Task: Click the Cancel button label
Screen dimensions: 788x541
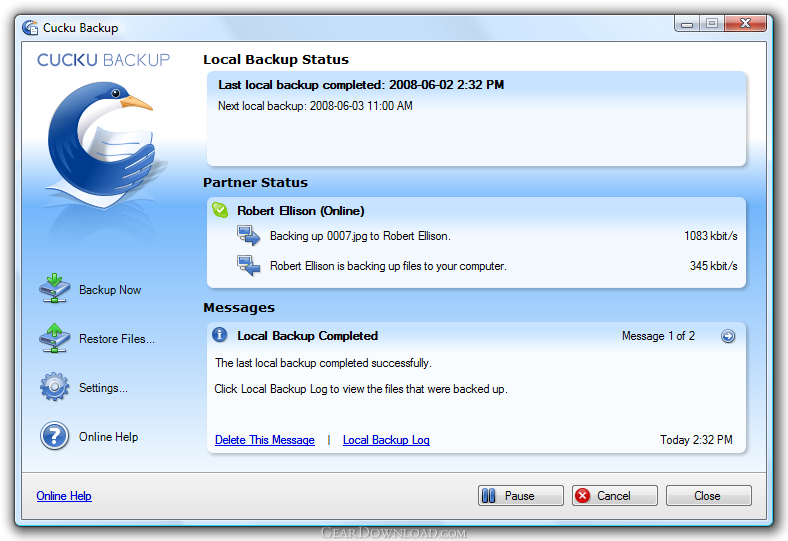Action: (x=614, y=496)
